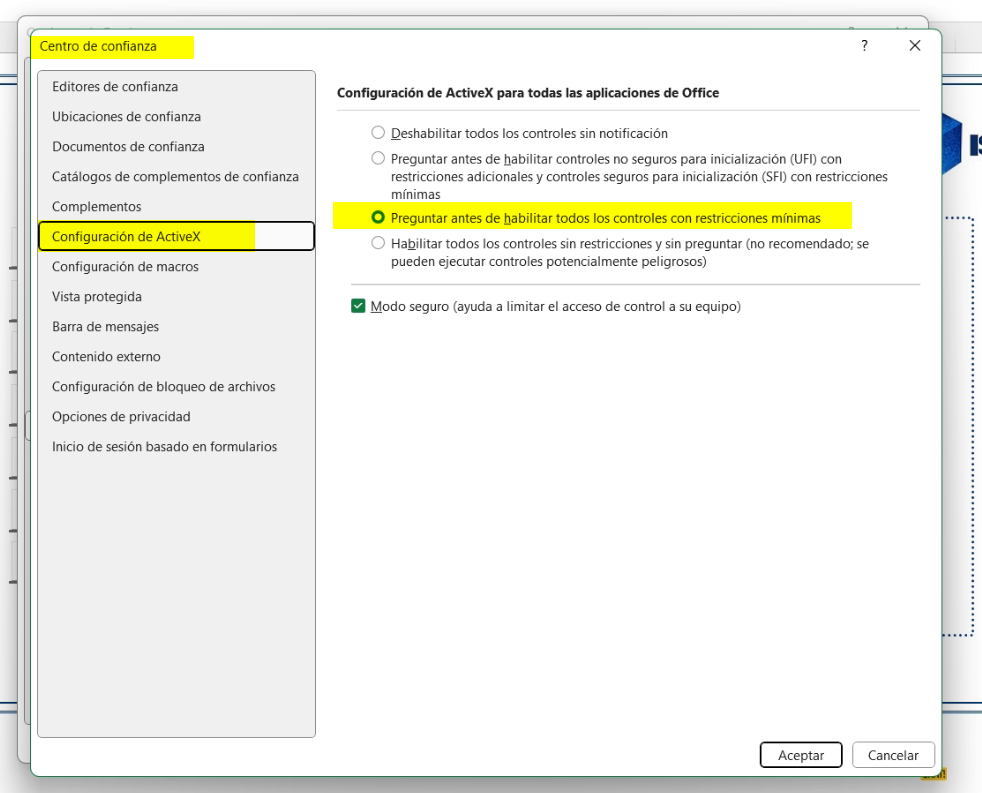Choose Deshabilitar todos los controles sin notificación
This screenshot has height=793, width=982.
click(378, 133)
